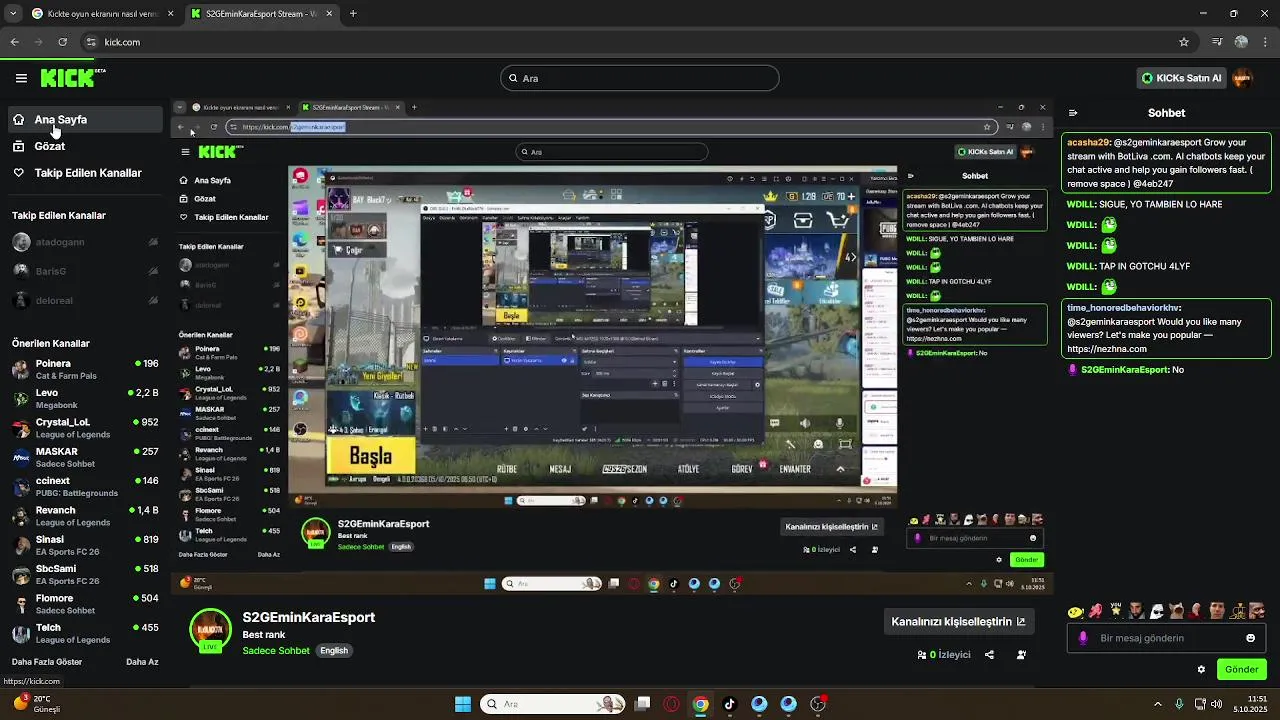The image size is (1280, 720).
Task: Focus the 'Bir mesaj gönderin' chat input
Action: [1166, 638]
